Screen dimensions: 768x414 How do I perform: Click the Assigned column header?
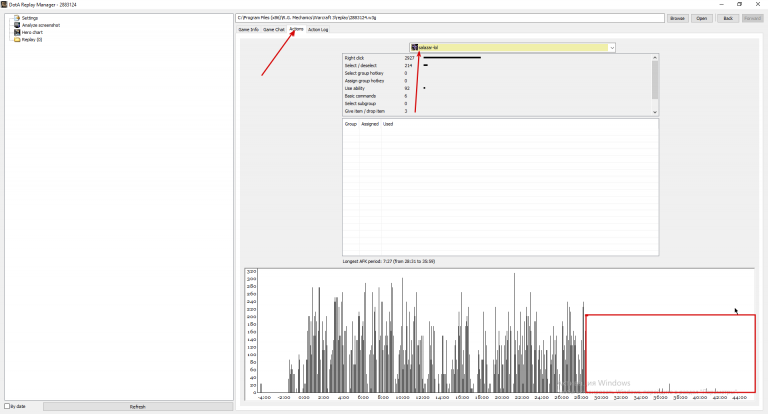click(370, 124)
